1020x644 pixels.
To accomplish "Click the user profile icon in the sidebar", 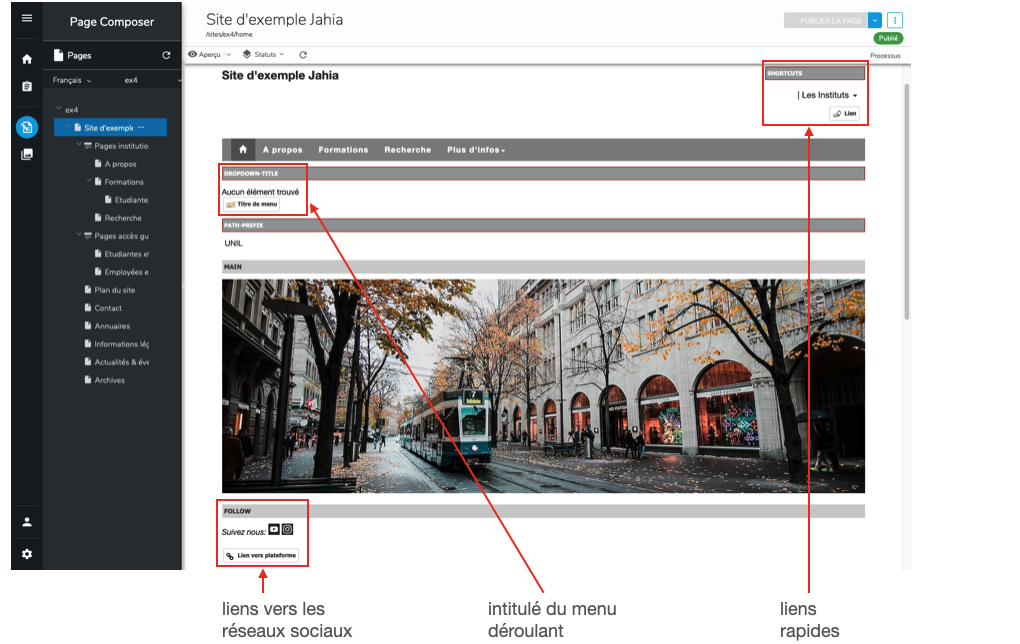I will tap(27, 522).
